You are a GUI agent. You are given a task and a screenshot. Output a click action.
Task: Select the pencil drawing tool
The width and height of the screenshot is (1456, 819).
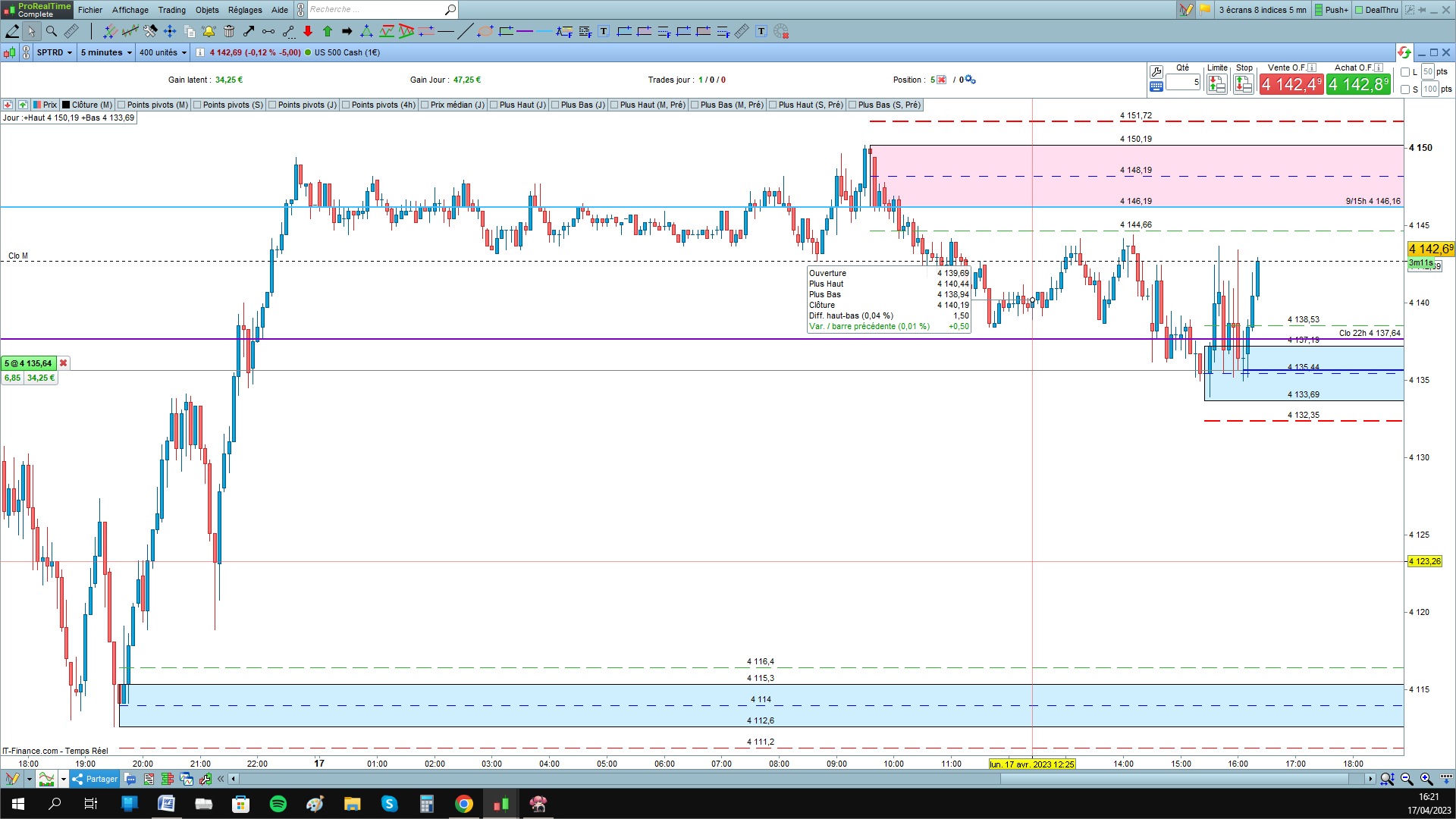point(12,31)
